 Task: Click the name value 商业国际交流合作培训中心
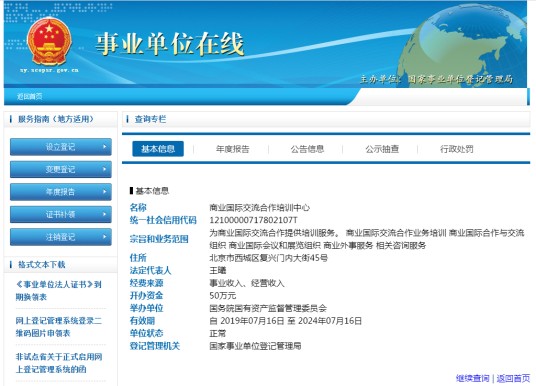[x=259, y=208]
